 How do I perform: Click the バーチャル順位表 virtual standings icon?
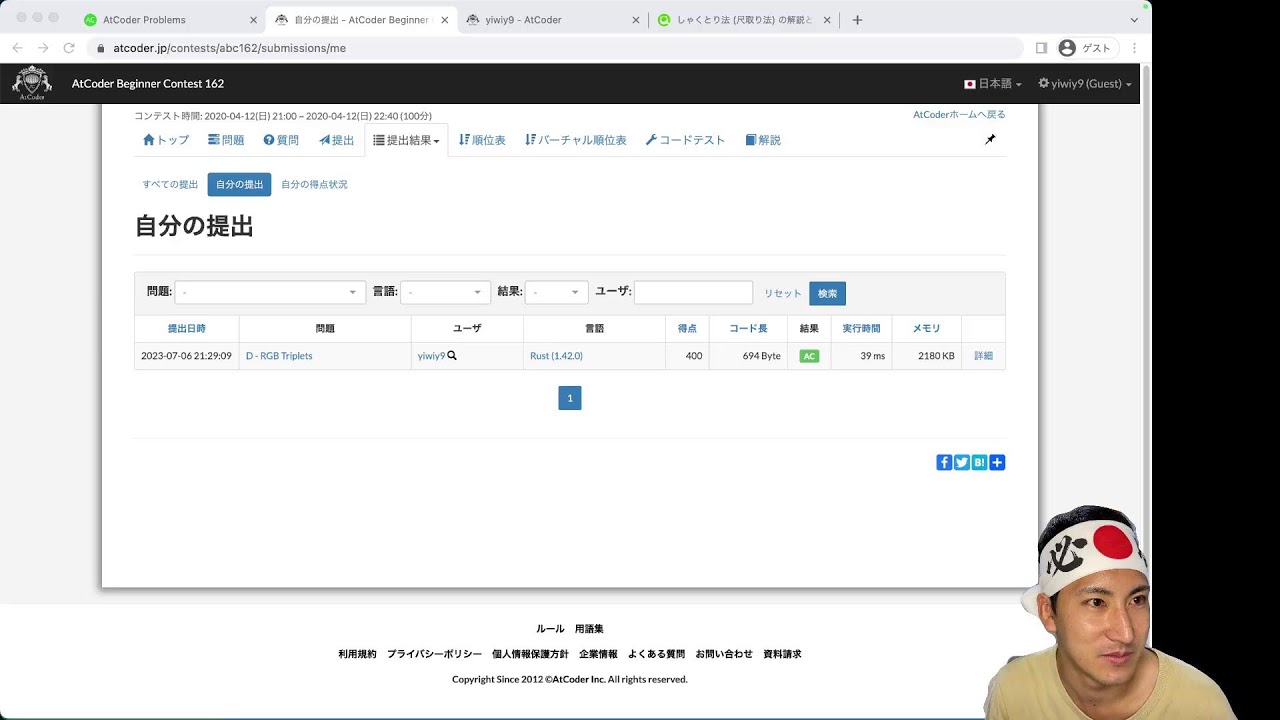528,140
